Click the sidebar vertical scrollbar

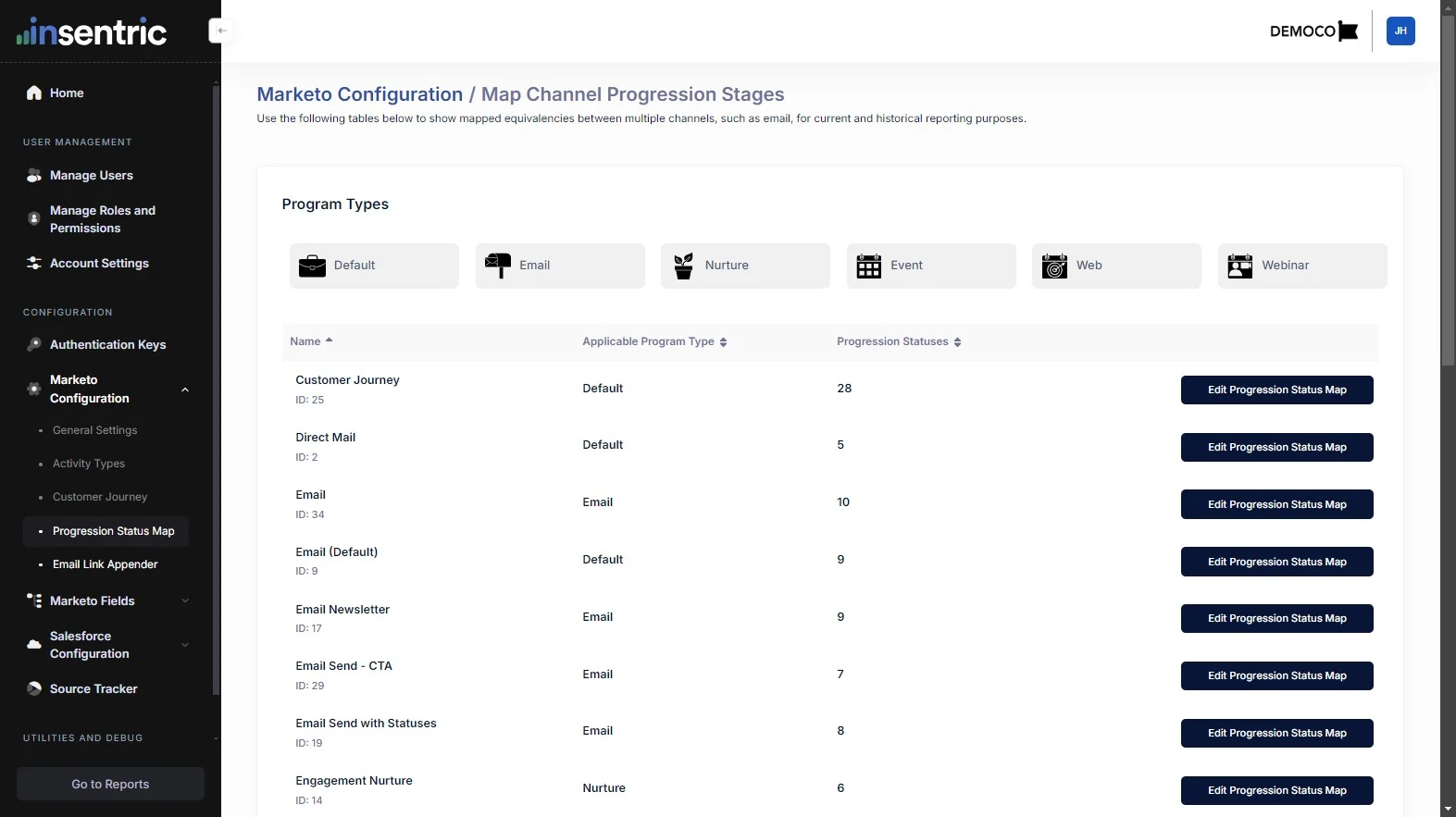[216, 389]
